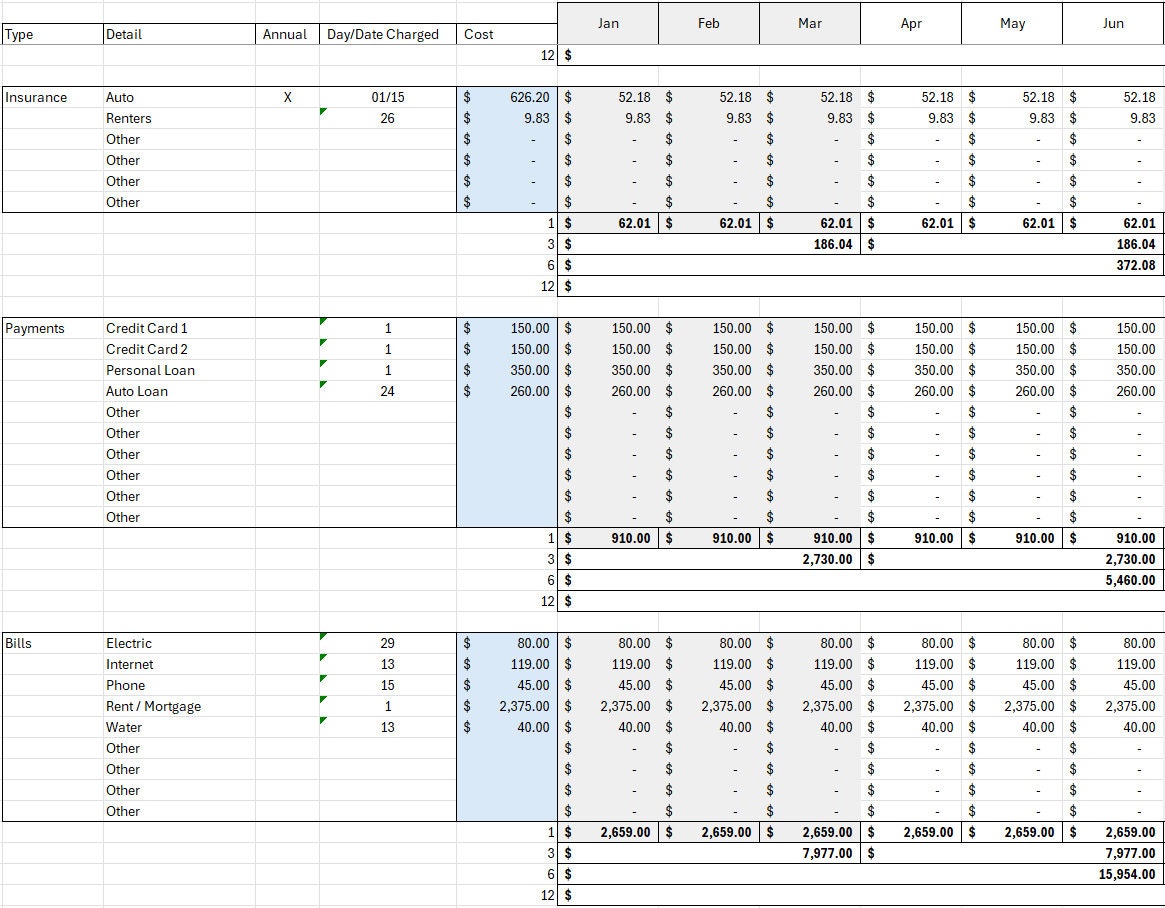Select payments six-month total 5,460.00
Image resolution: width=1165 pixels, height=908 pixels.
point(860,580)
